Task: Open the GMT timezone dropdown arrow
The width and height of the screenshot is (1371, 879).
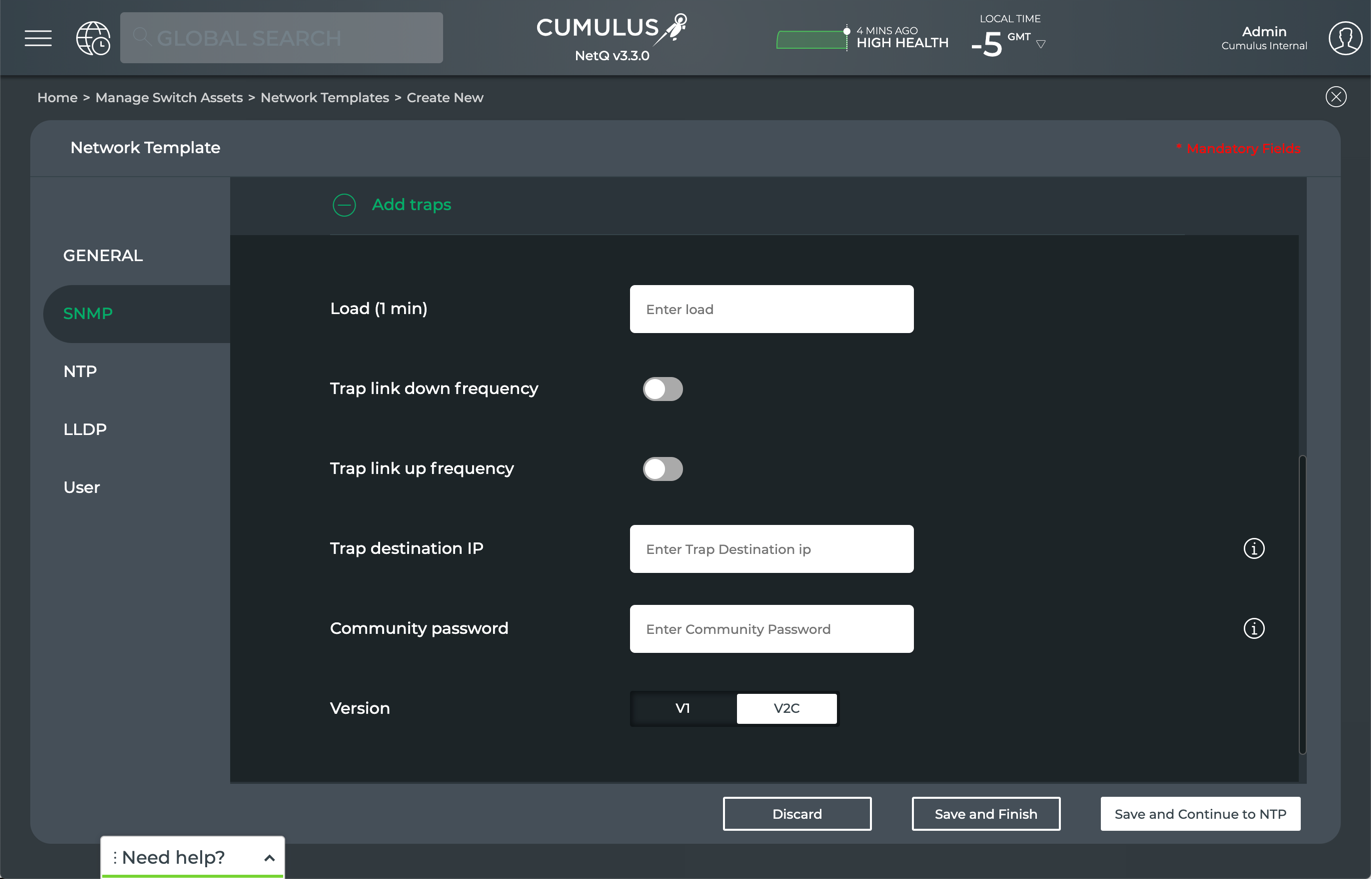Action: (1041, 44)
